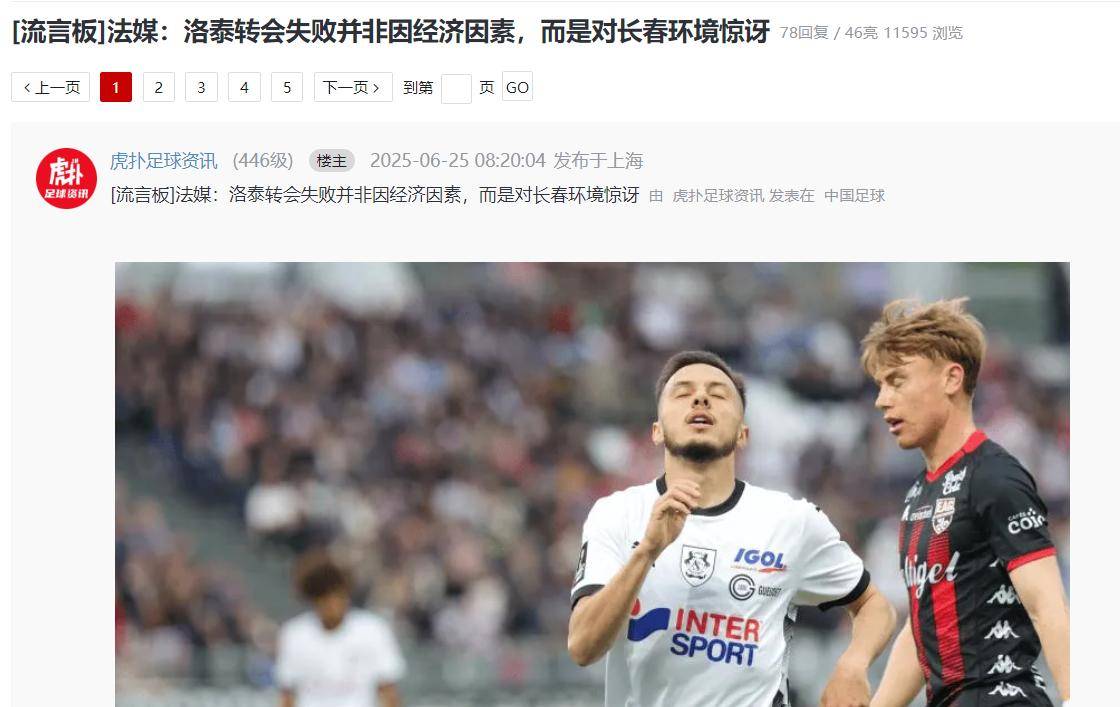Click the page number input box
The height and width of the screenshot is (707, 1120).
[x=456, y=89]
